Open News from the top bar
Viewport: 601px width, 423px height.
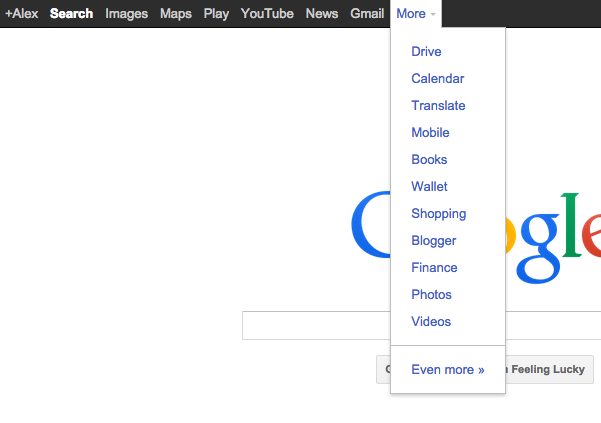(x=322, y=14)
